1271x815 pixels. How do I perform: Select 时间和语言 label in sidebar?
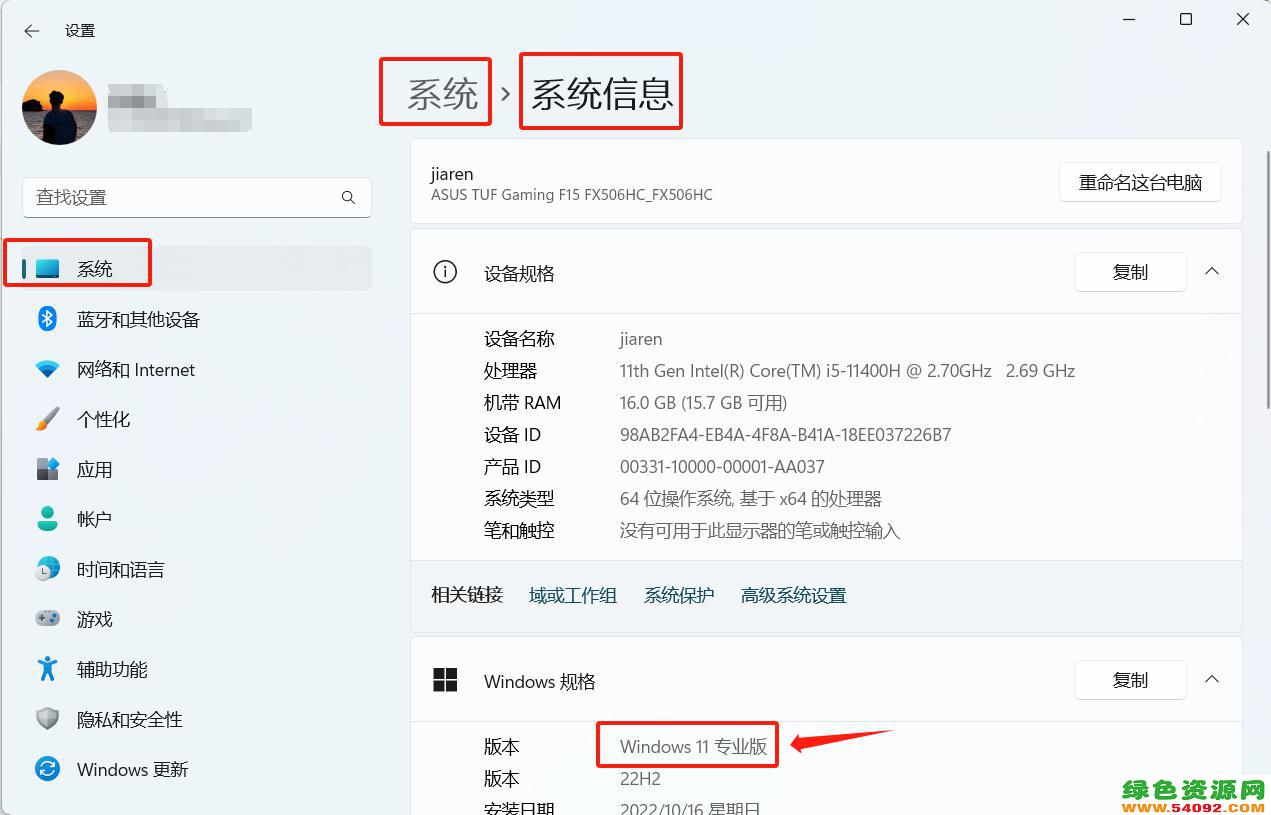click(121, 569)
